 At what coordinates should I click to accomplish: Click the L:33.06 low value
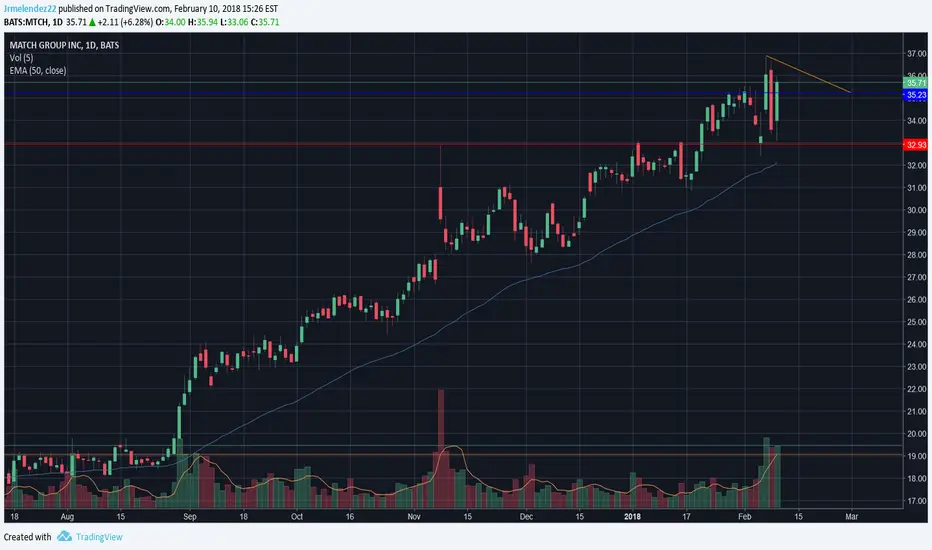point(232,22)
